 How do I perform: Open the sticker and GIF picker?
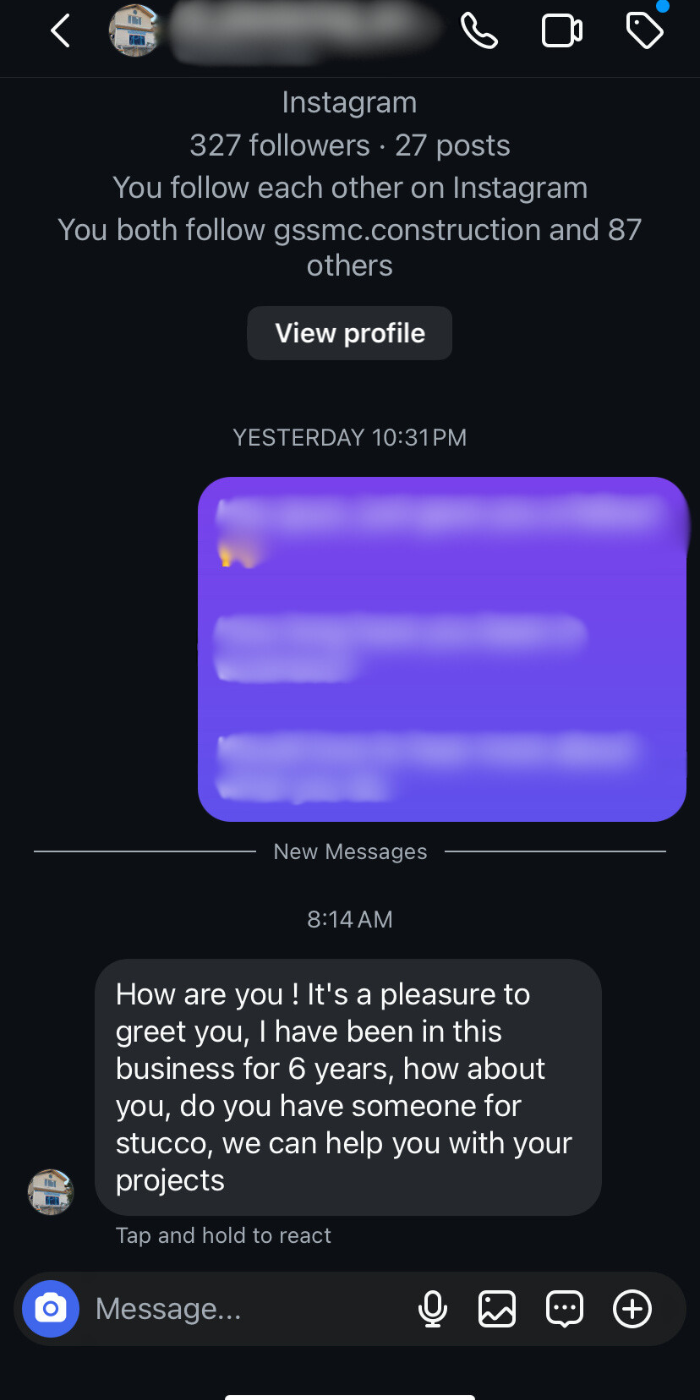pyautogui.click(x=564, y=1308)
